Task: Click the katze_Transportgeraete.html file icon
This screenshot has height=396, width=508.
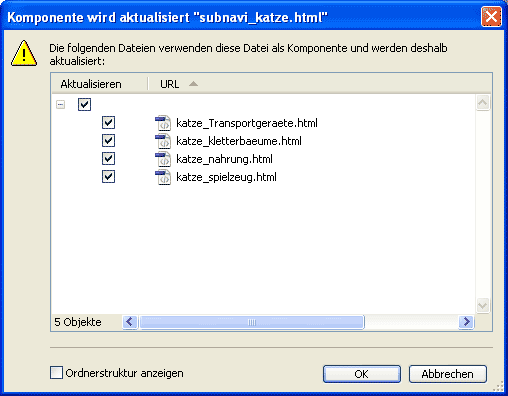Action: tap(163, 123)
